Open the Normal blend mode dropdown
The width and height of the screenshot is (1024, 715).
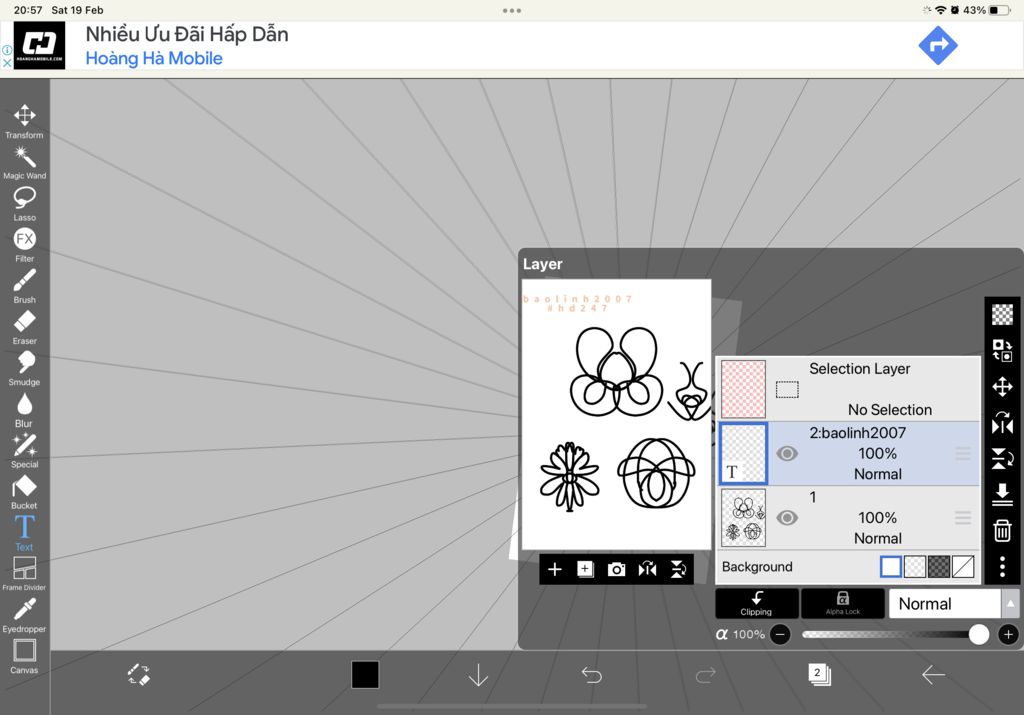click(x=944, y=604)
